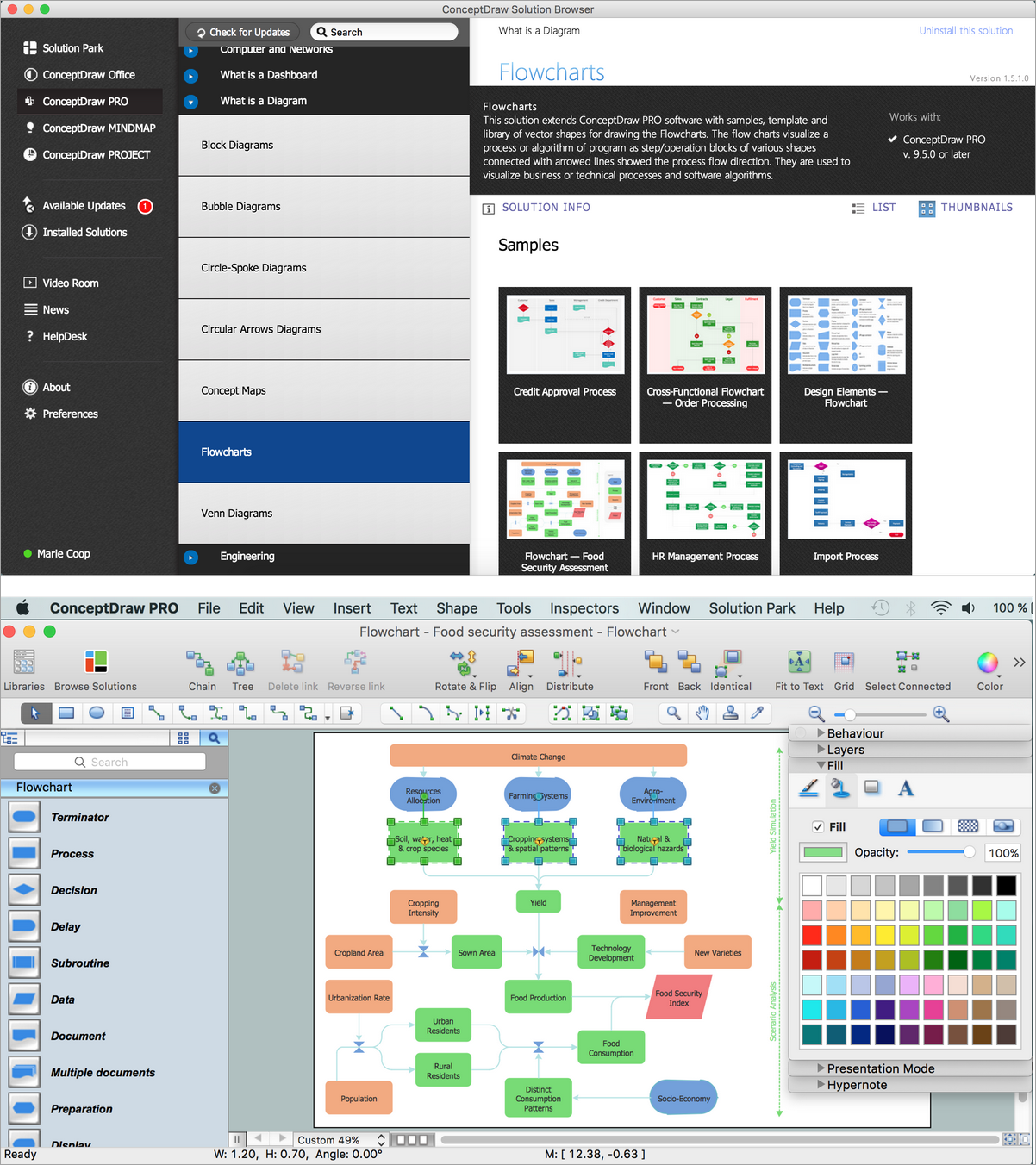Open the Shape menu
The image size is (1036, 1165).
457,608
